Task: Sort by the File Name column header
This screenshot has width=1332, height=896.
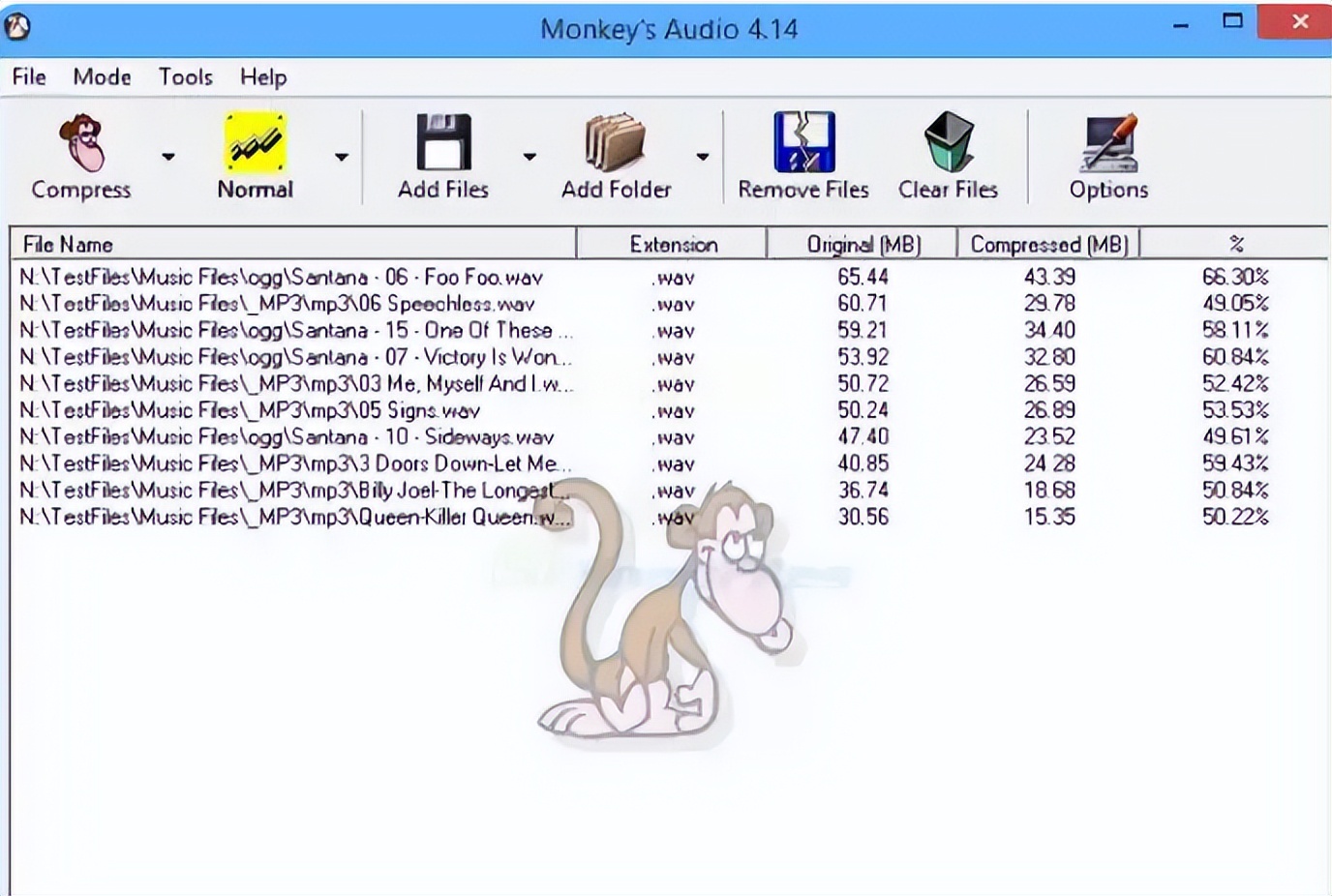Action: tap(290, 245)
